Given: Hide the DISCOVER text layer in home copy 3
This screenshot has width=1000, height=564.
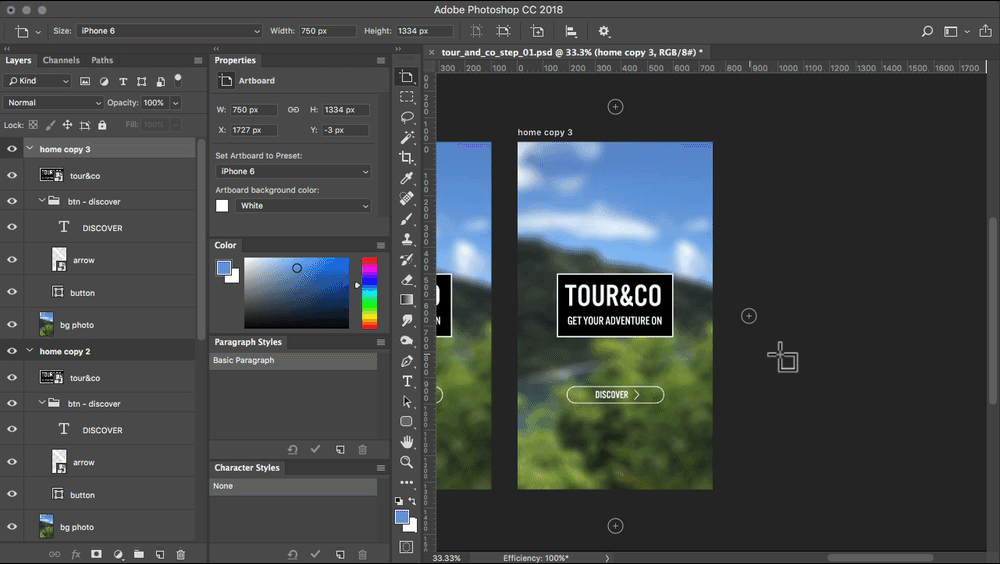Looking at the screenshot, I should tap(12, 228).
